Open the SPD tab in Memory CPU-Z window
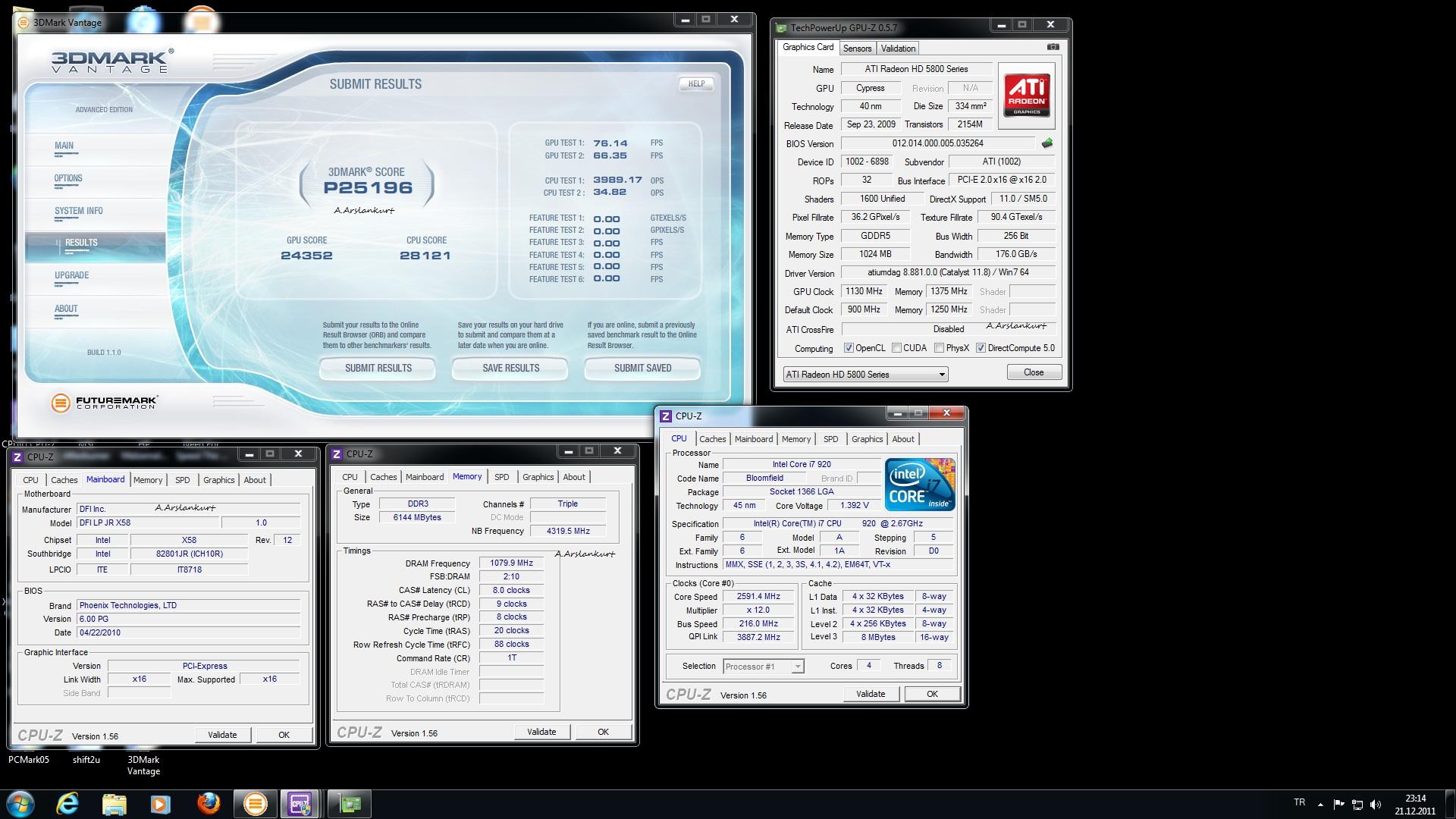 coord(501,477)
